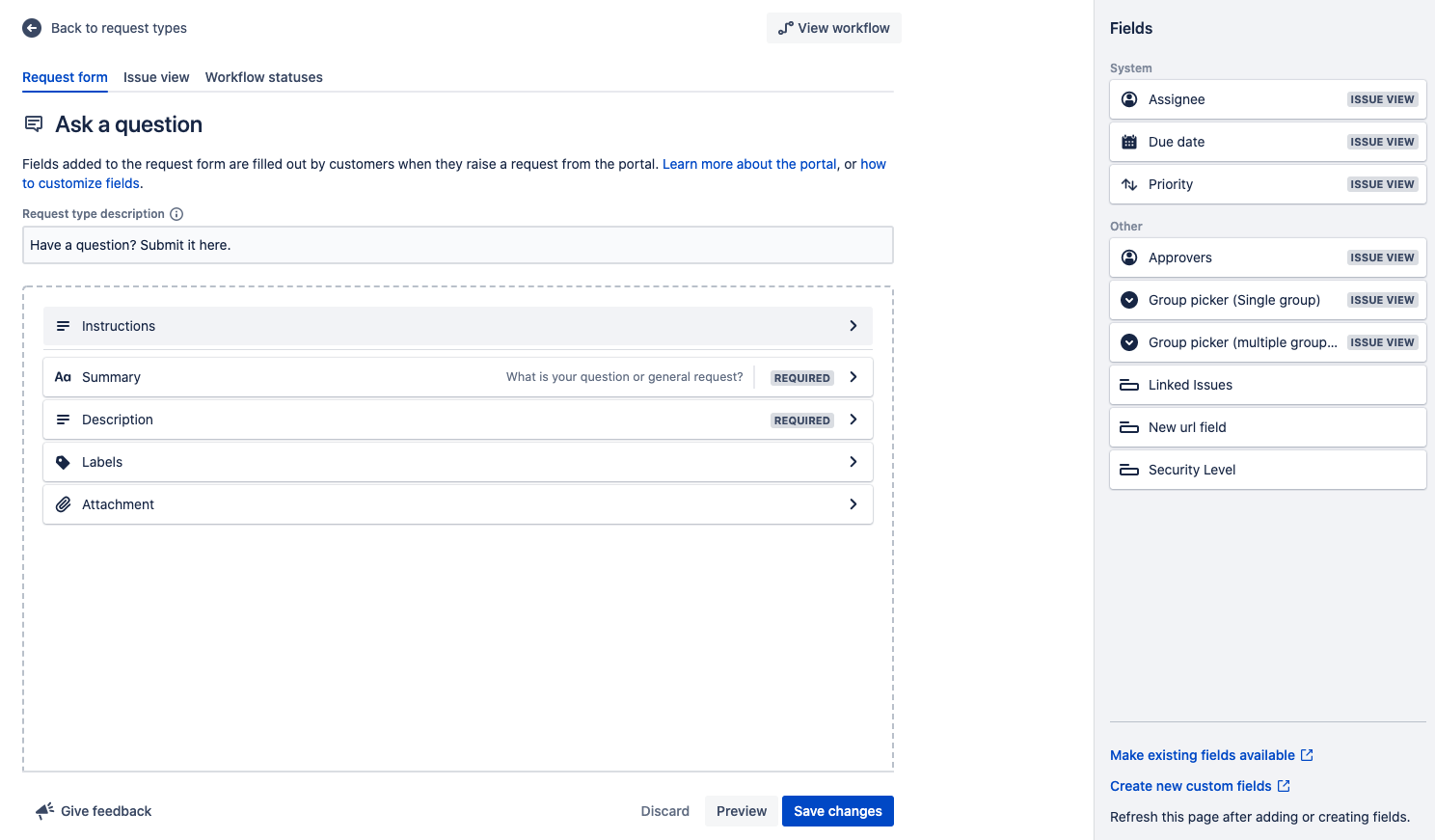Viewport: 1435px width, 840px height.
Task: Click the info icon beside Request type description
Action: pos(176,214)
